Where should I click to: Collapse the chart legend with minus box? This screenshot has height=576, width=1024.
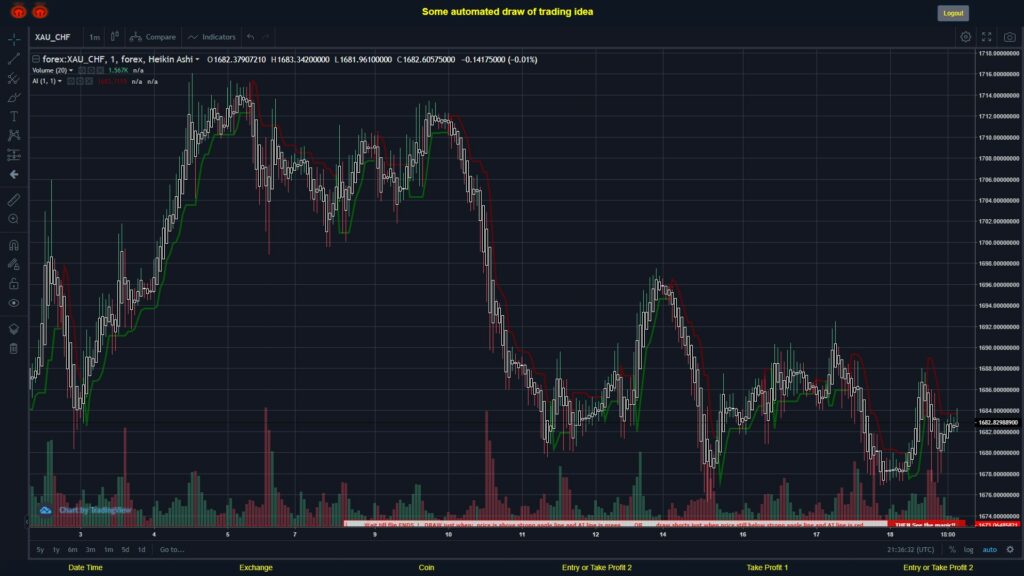[x=36, y=59]
